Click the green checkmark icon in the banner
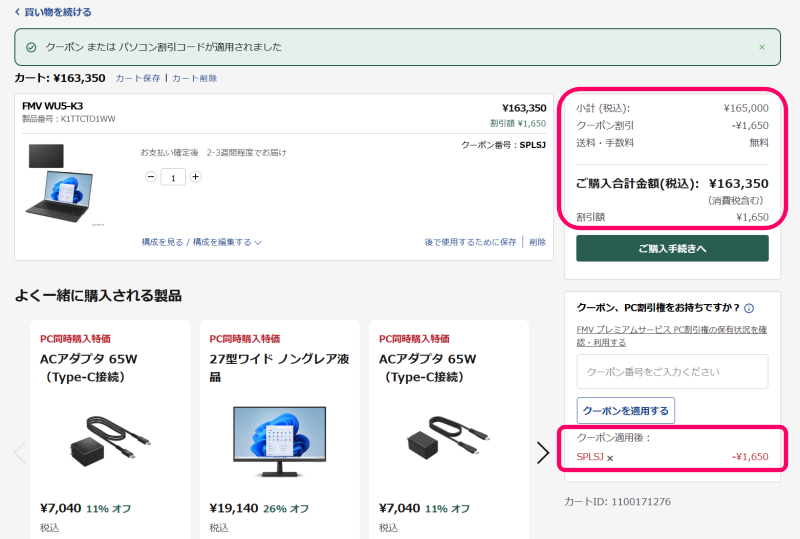Viewport: 800px width, 539px height. (x=31, y=47)
